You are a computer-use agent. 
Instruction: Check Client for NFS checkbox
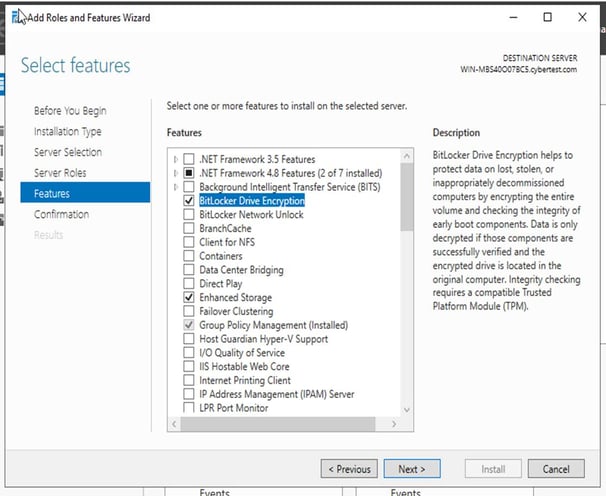click(189, 242)
